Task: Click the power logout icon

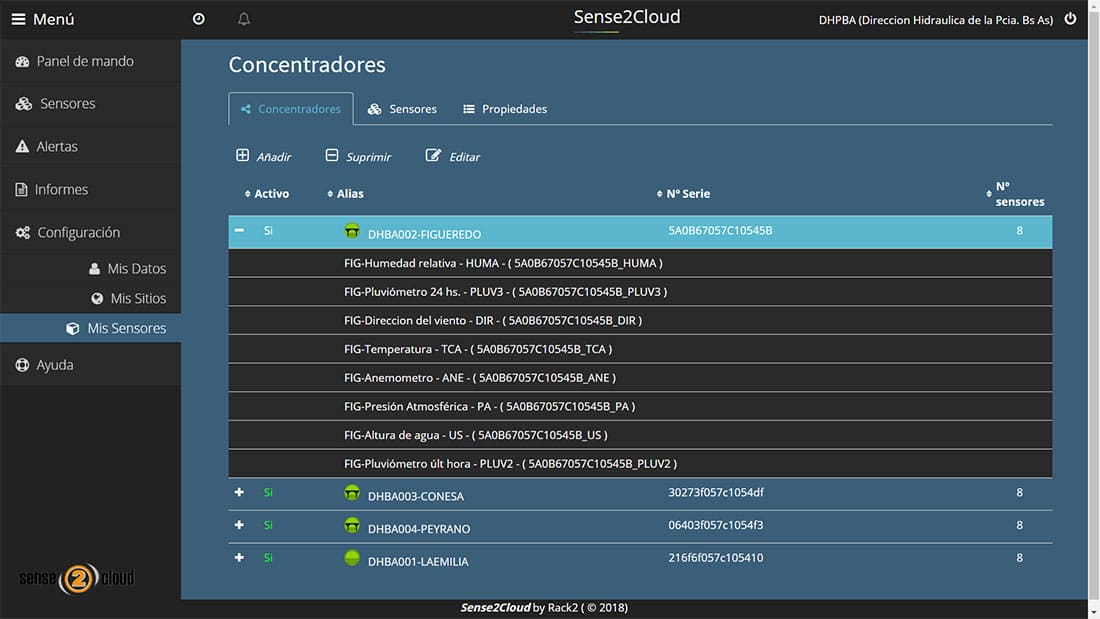Action: 1070,19
